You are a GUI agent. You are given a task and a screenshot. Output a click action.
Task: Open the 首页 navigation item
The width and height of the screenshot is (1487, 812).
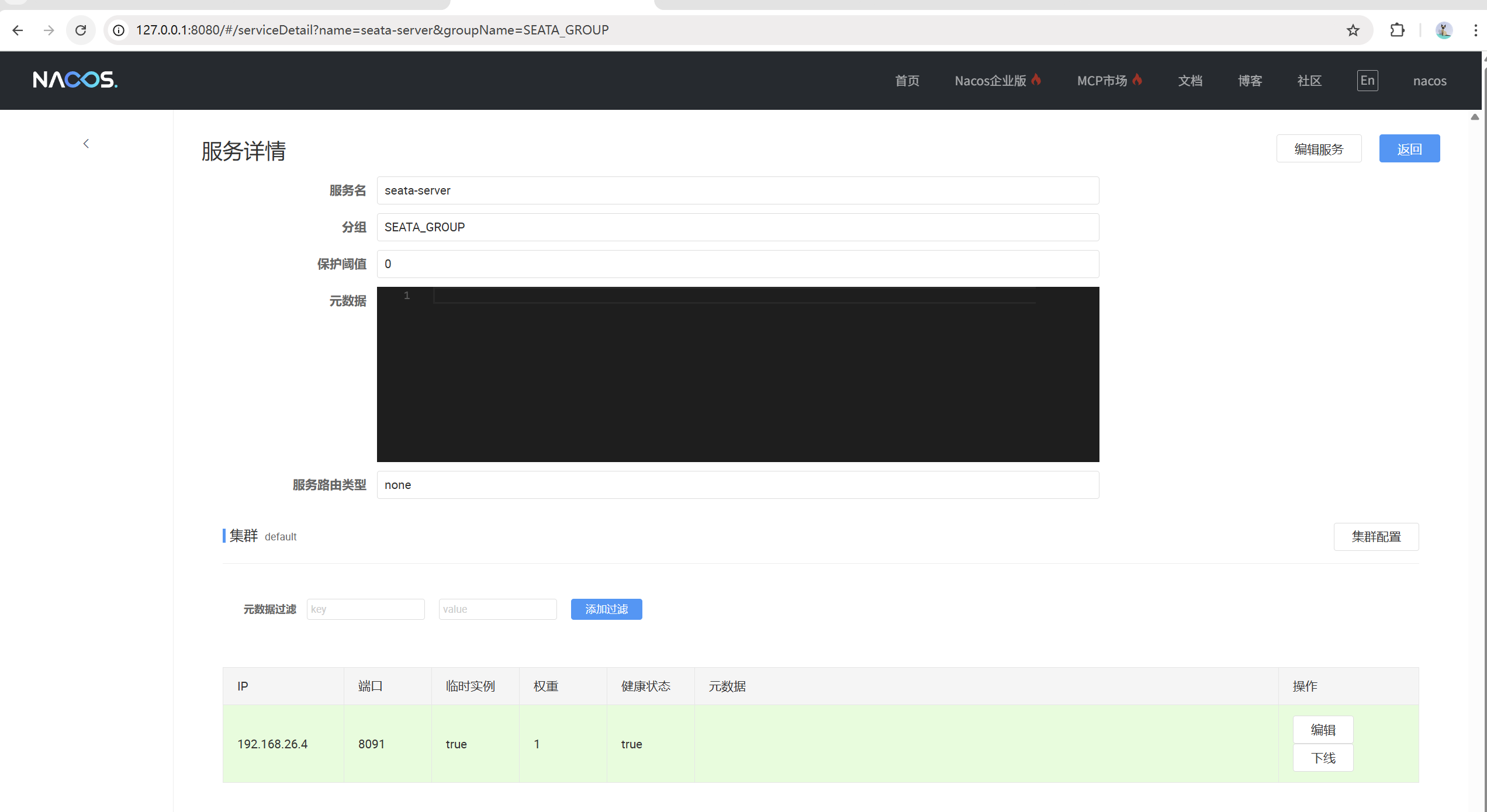(907, 81)
